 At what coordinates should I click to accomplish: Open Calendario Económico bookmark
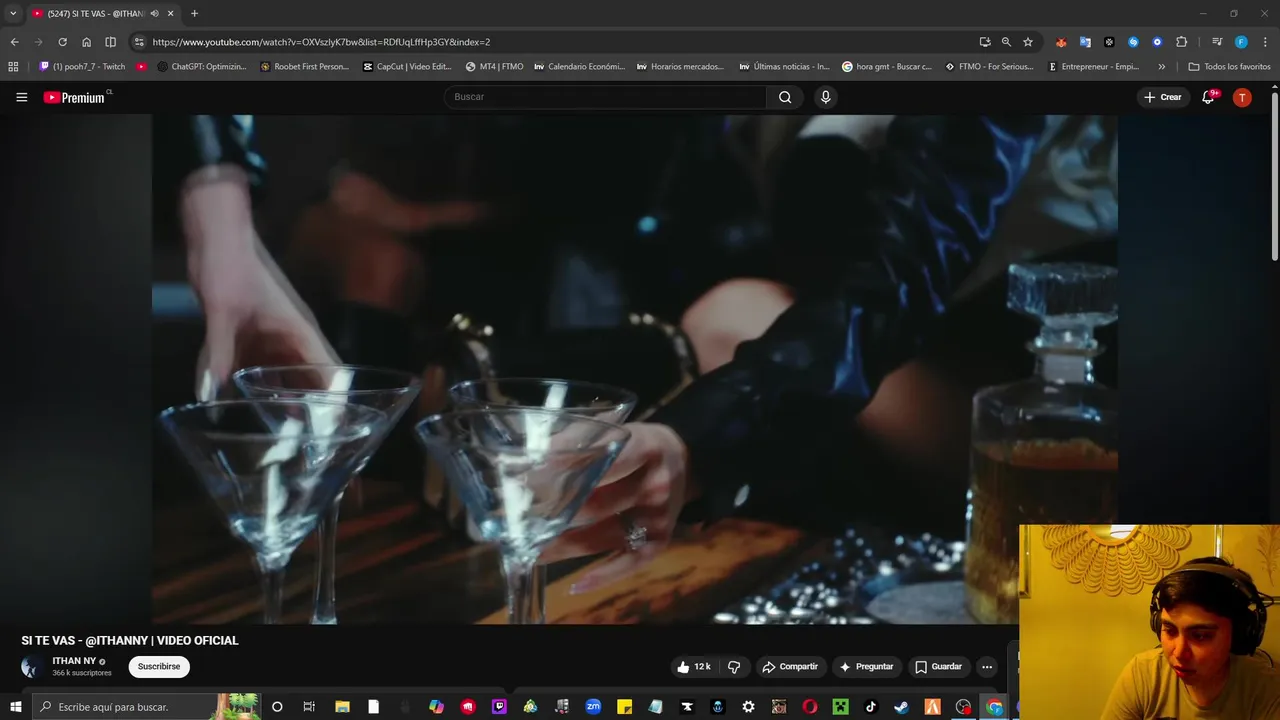(579, 67)
